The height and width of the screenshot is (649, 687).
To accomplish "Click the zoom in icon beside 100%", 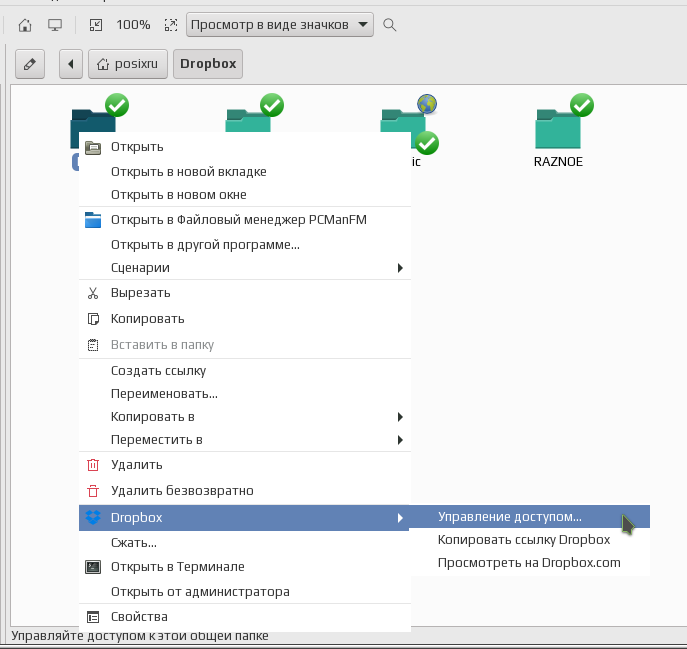I will point(171,25).
